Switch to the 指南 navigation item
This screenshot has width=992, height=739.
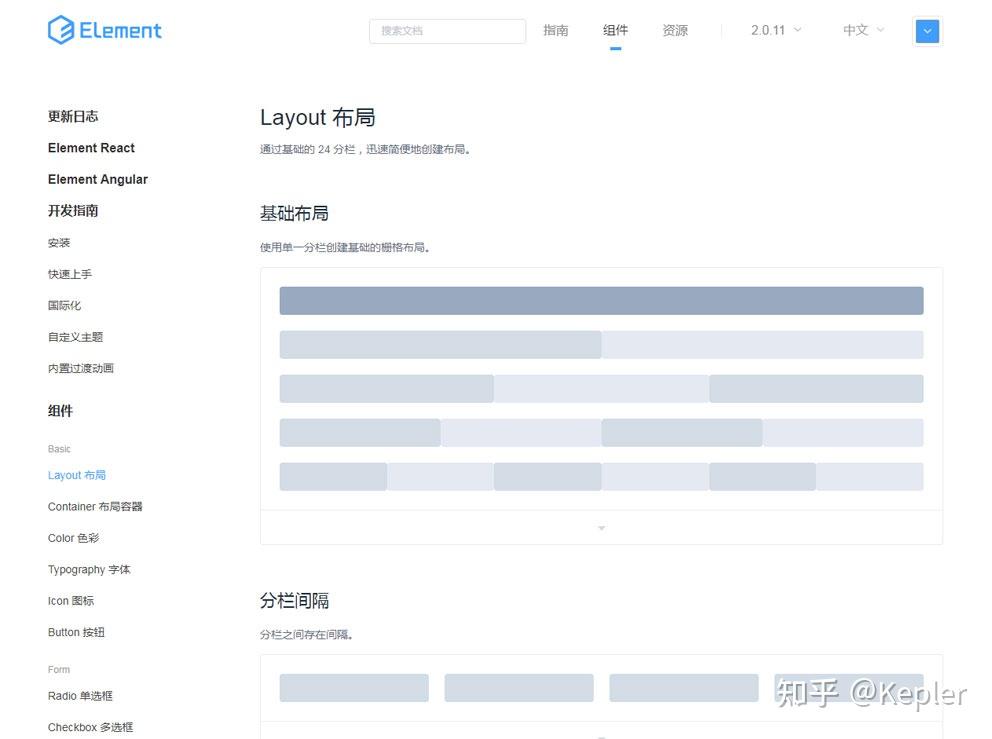556,30
